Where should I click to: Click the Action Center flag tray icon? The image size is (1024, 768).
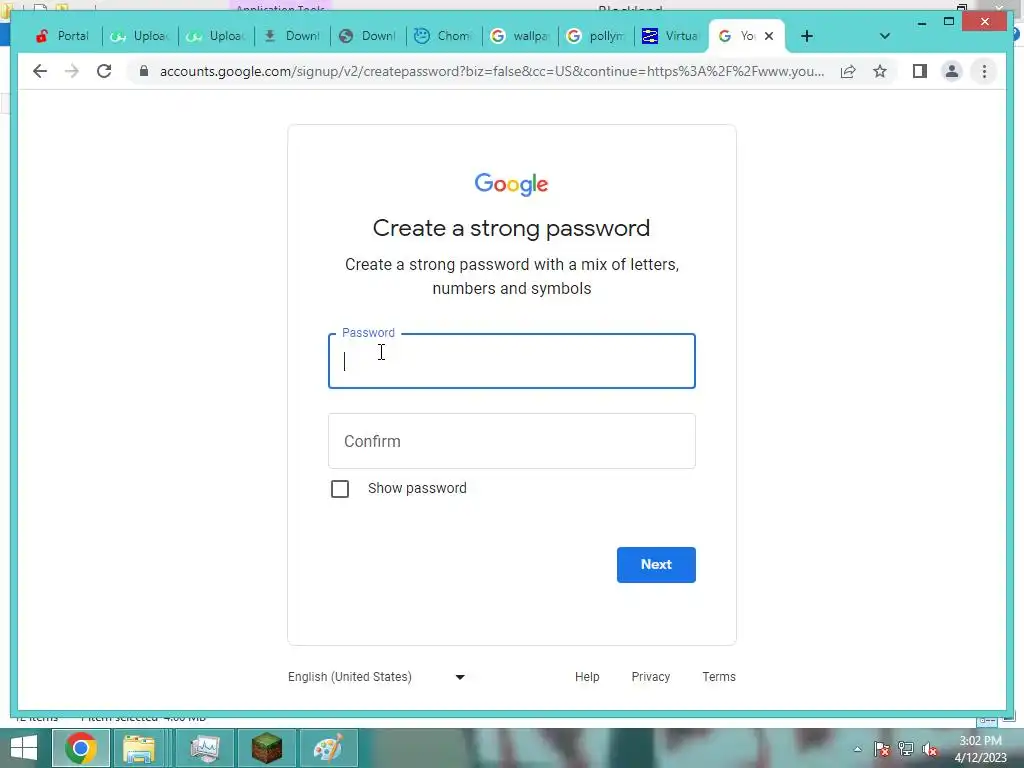pyautogui.click(x=882, y=749)
